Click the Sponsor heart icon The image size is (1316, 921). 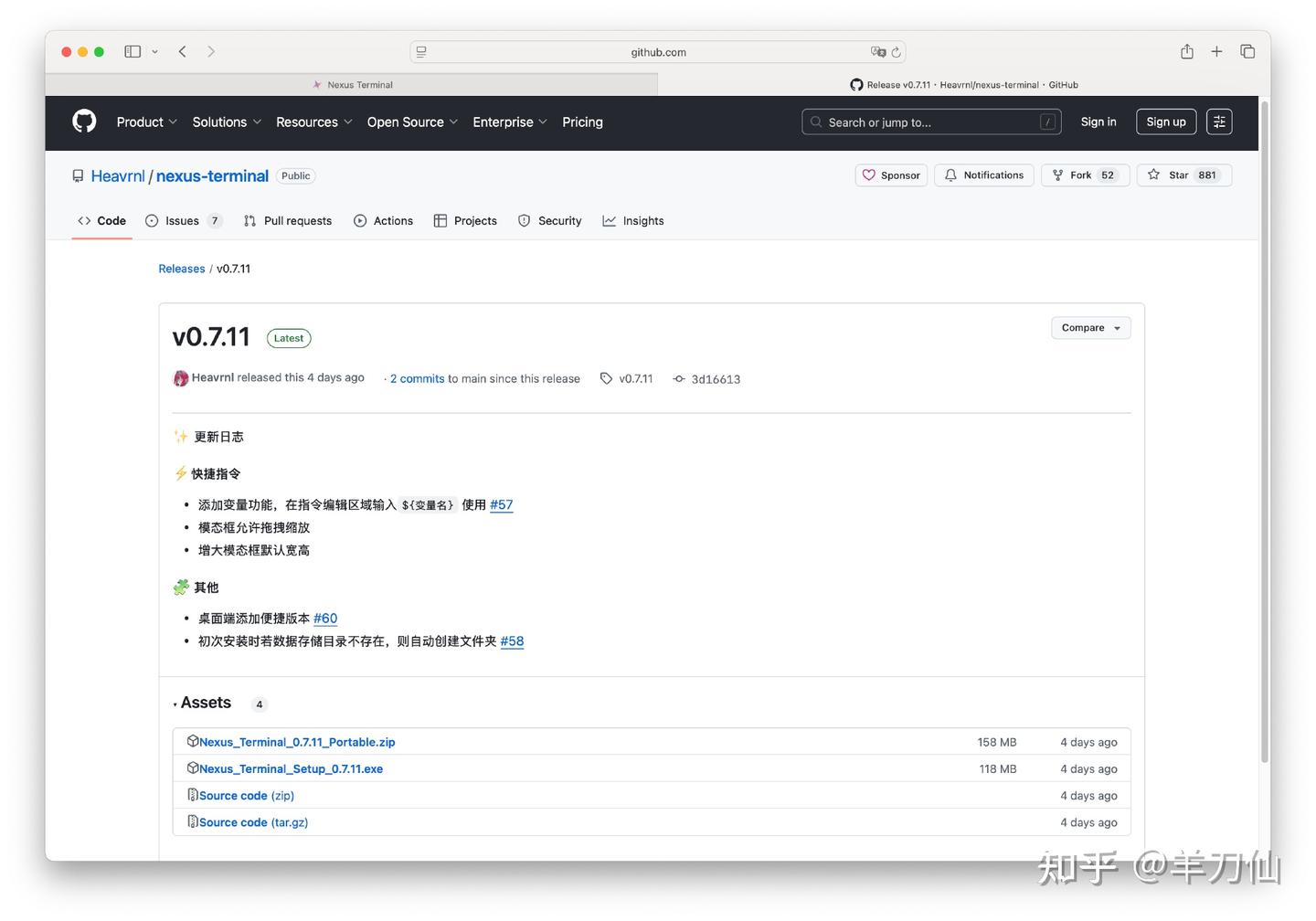(869, 175)
